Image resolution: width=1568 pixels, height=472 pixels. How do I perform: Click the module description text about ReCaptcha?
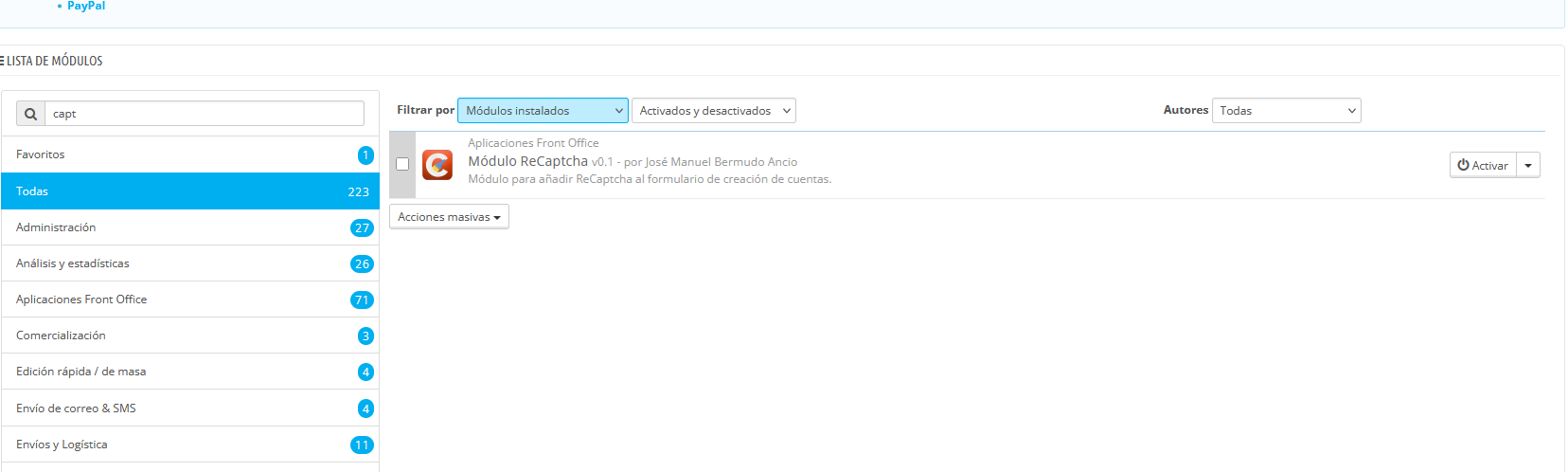coord(650,179)
